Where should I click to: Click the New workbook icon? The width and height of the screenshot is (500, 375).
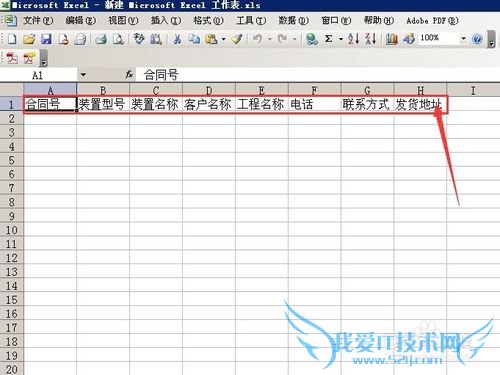pyautogui.click(x=12, y=39)
